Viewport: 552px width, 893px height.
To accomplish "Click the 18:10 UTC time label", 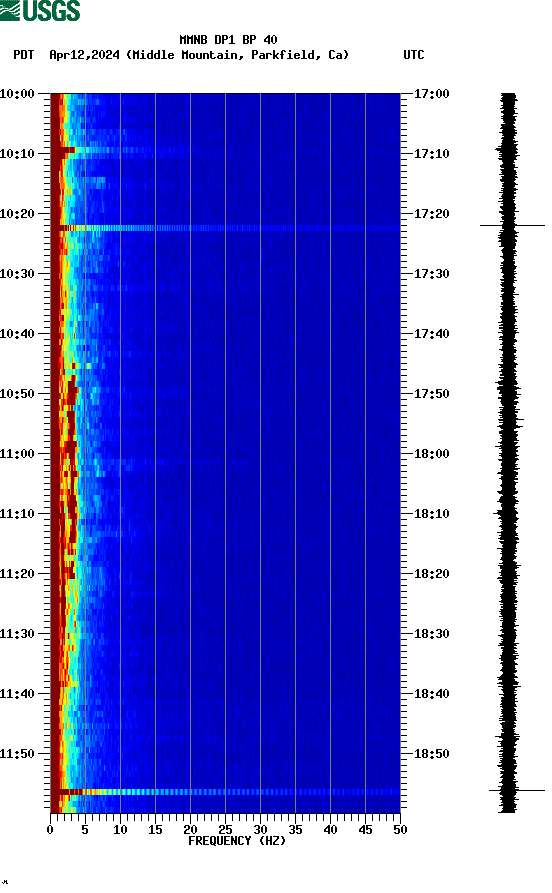I will click(x=432, y=514).
